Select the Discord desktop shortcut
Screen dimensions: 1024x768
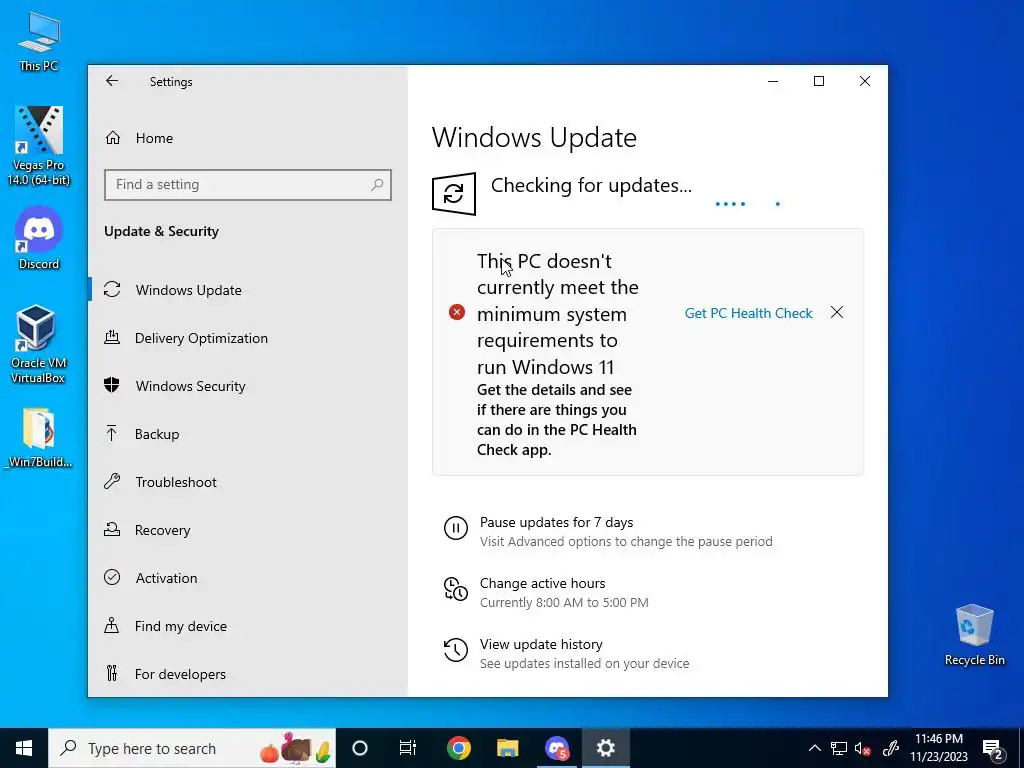39,238
